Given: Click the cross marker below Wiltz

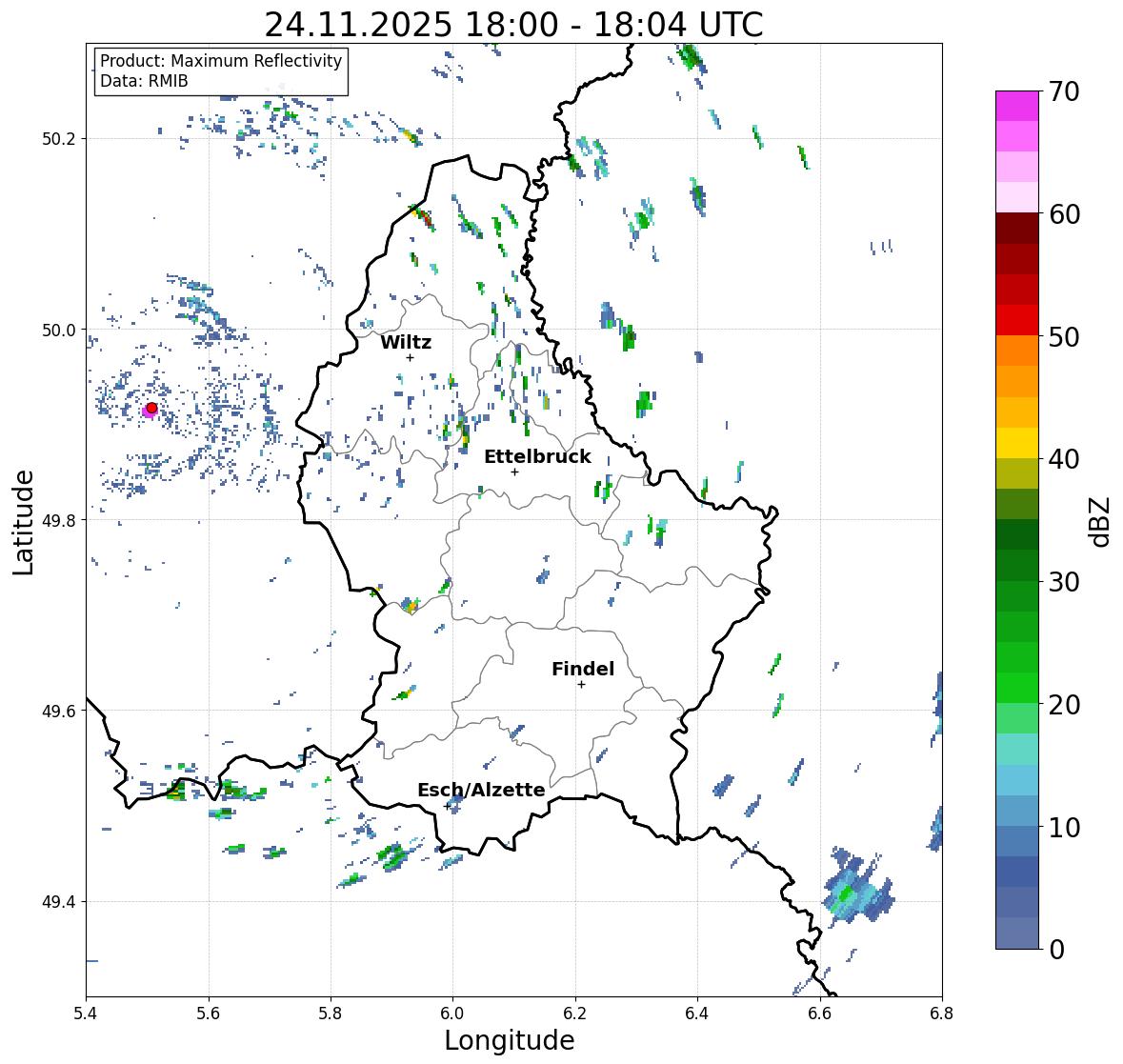Looking at the screenshot, I should (411, 358).
